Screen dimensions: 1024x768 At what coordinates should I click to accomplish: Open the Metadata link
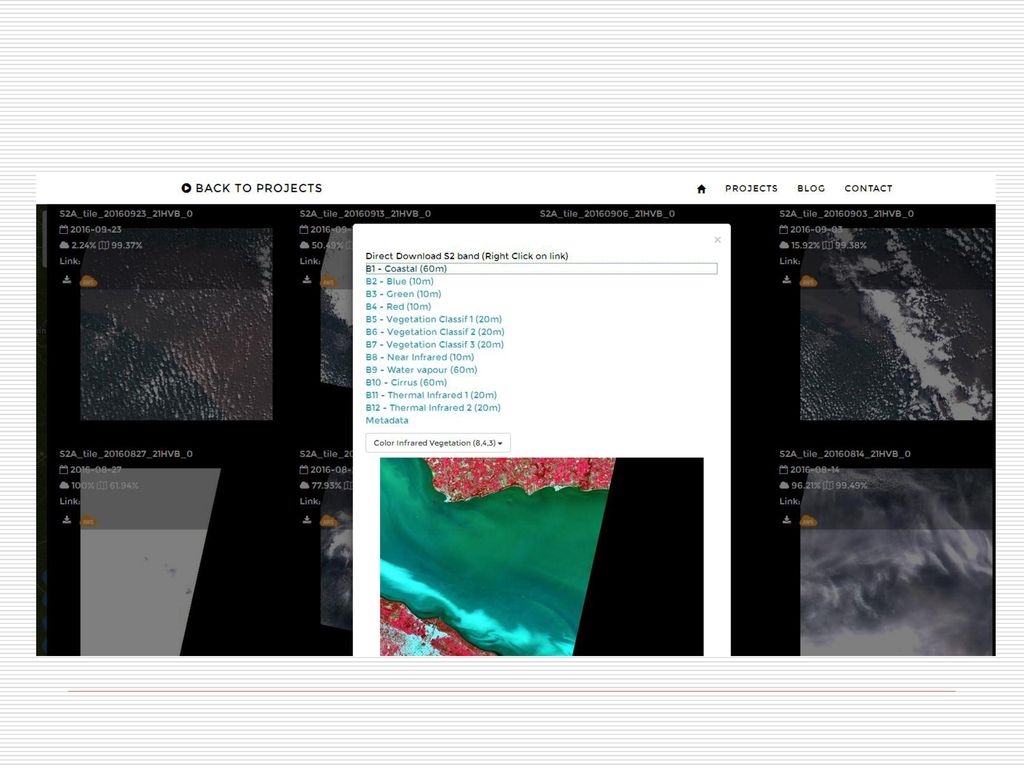coord(387,420)
